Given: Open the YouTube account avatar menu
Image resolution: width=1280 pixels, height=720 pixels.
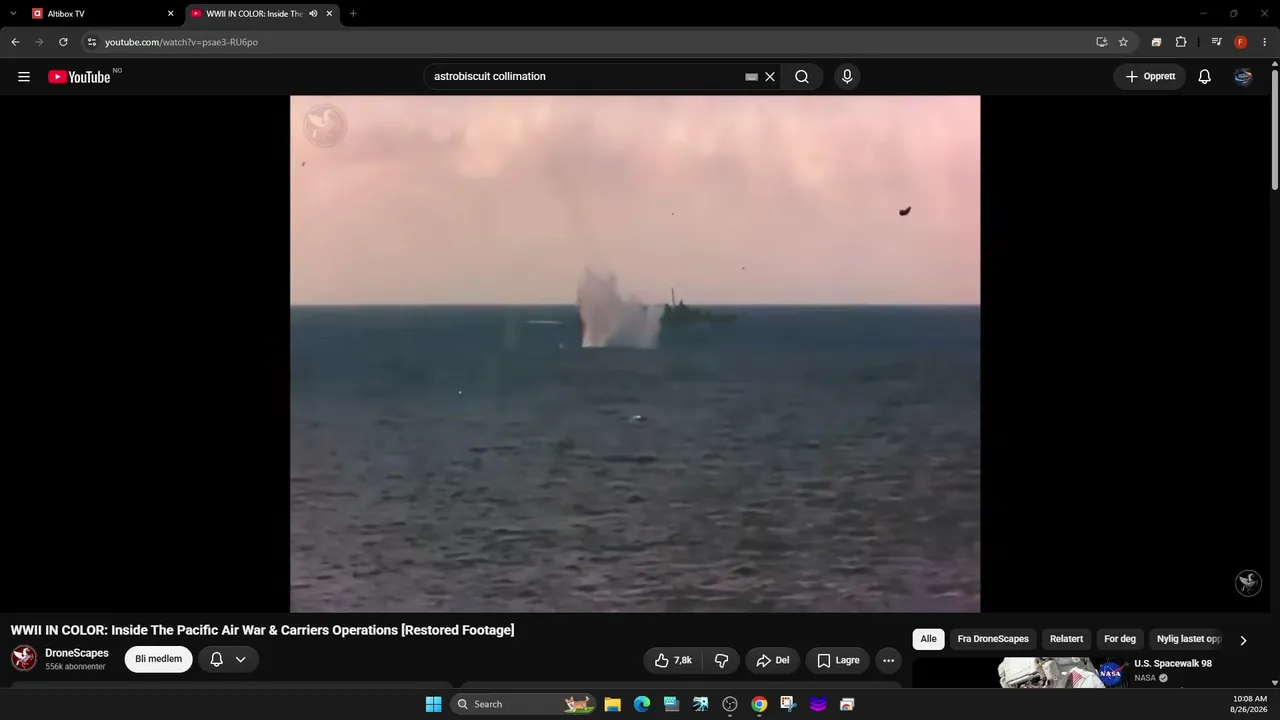Looking at the screenshot, I should (1243, 77).
